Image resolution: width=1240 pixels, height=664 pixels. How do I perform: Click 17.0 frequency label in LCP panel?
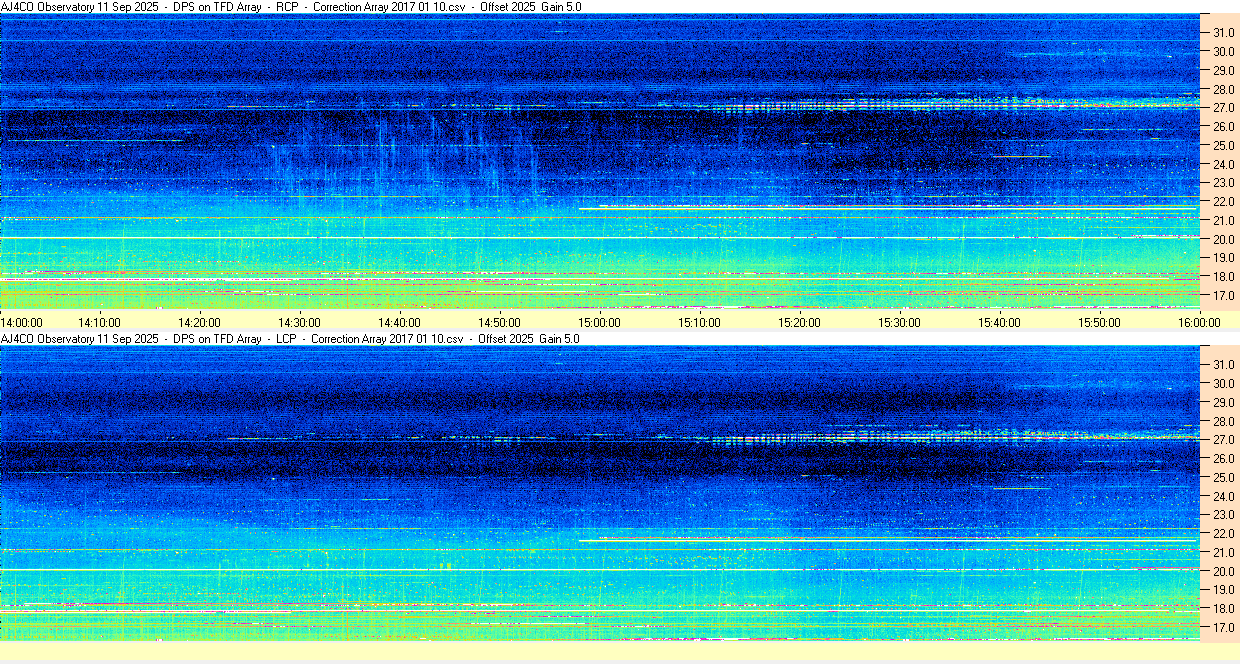point(1224,628)
